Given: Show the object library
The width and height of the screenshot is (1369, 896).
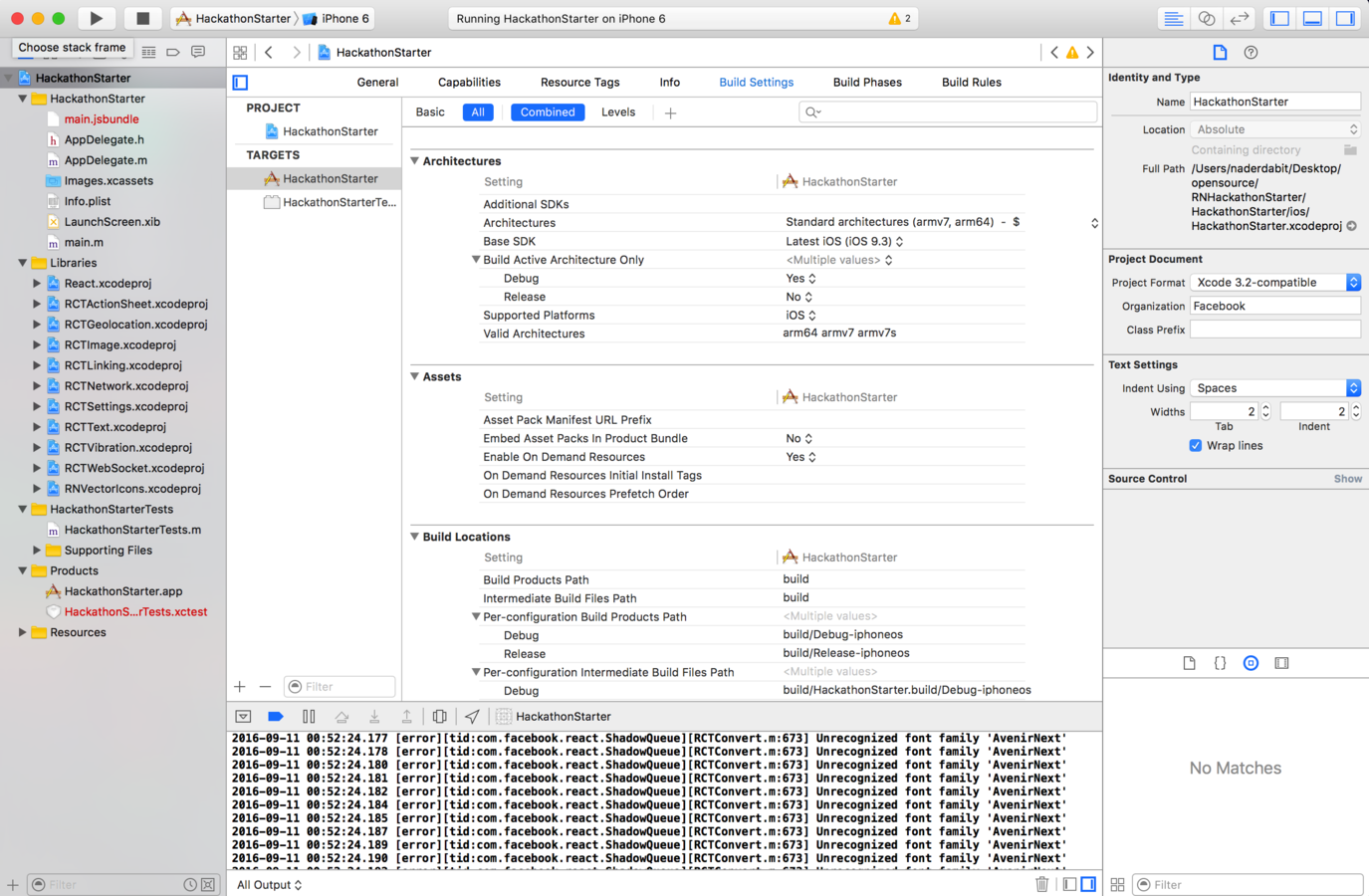Looking at the screenshot, I should (x=1251, y=663).
